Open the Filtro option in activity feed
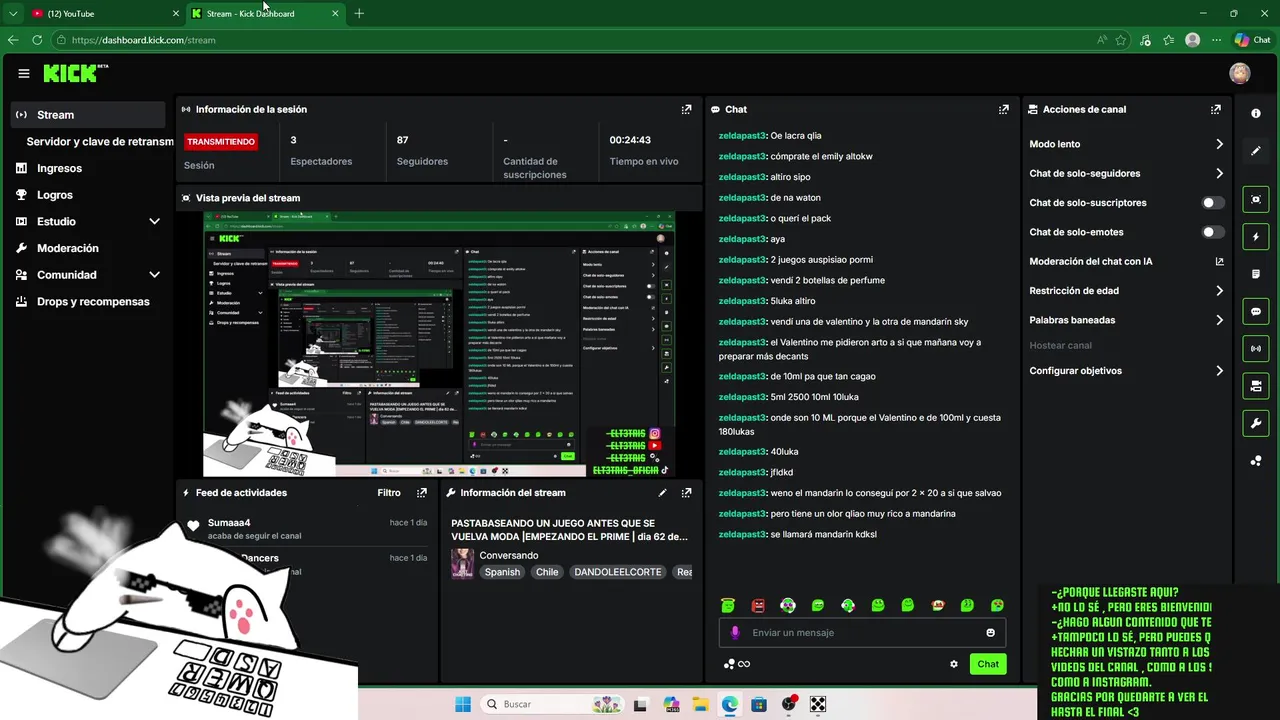 [389, 493]
